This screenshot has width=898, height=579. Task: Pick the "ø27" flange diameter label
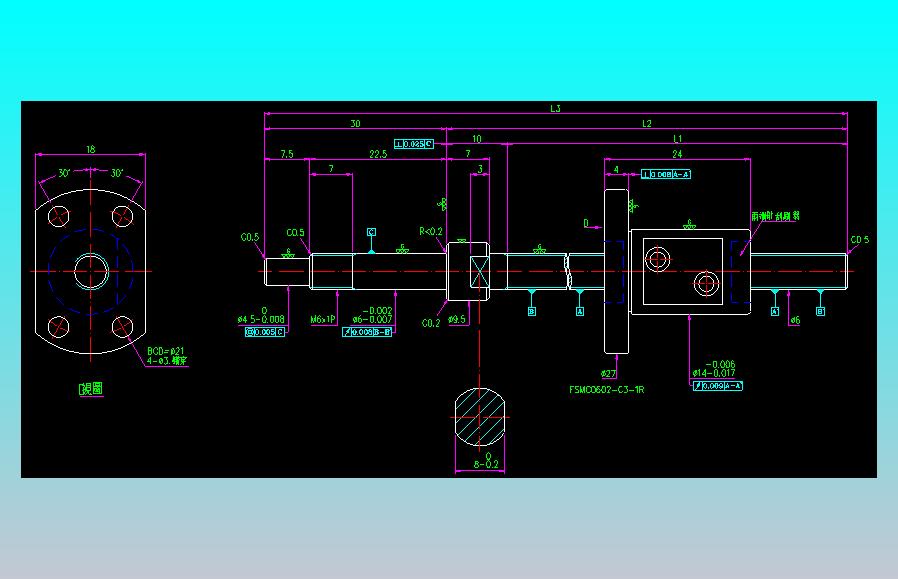pos(609,373)
